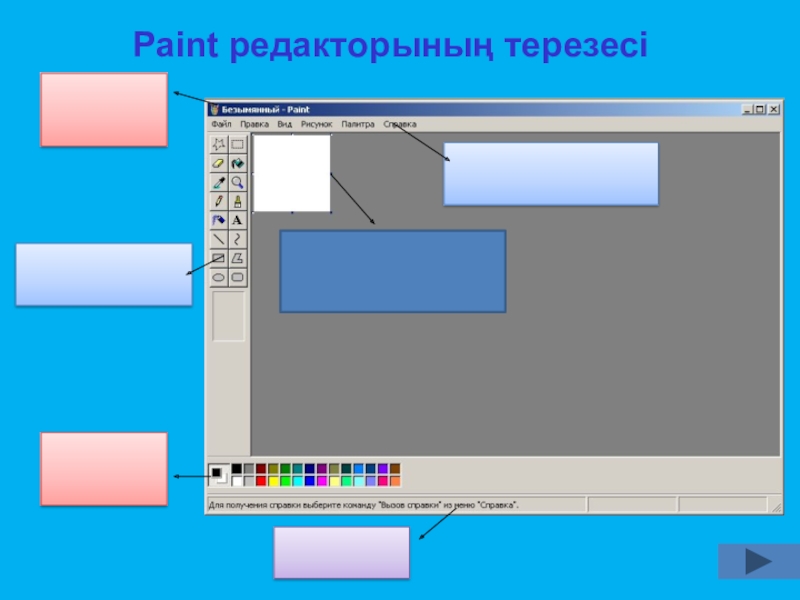Select the rectangular Select tool
The width and height of the screenshot is (800, 600).
pos(238,144)
